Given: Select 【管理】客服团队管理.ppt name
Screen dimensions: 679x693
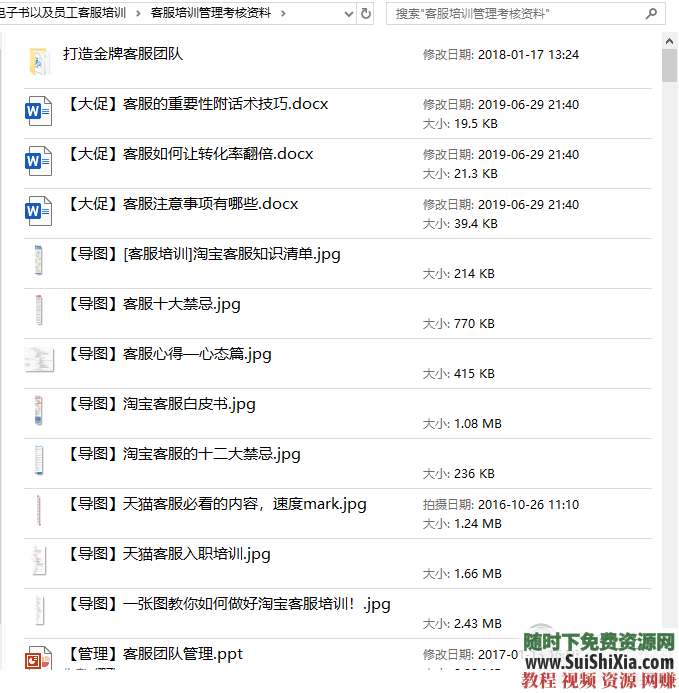Looking at the screenshot, I should pyautogui.click(x=155, y=654).
